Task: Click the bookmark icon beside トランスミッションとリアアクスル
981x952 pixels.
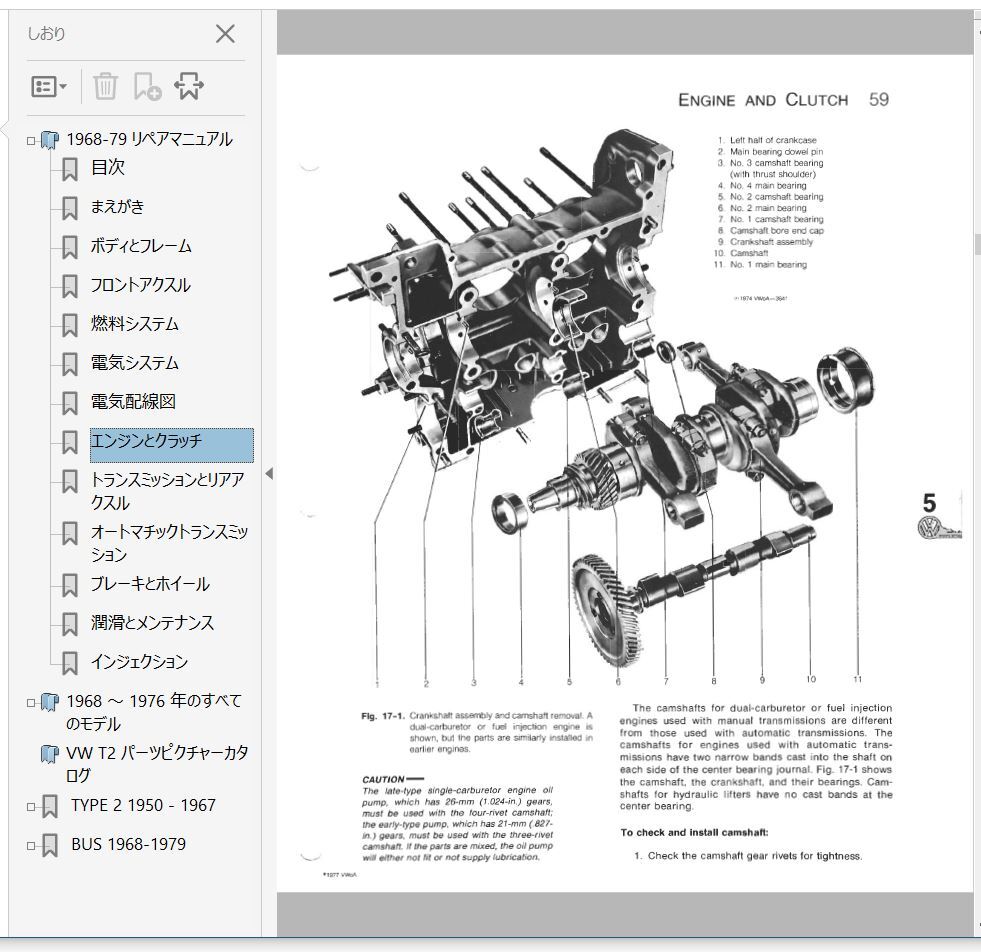Action: [x=69, y=482]
